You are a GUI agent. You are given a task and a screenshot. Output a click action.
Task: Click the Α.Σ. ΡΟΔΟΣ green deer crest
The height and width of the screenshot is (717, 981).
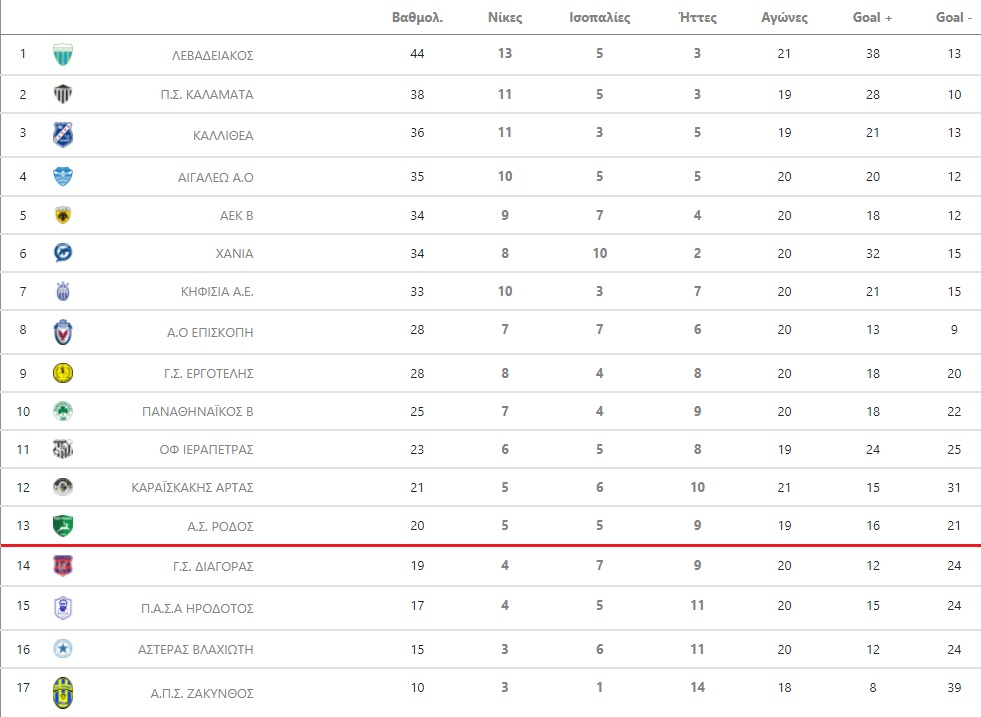coord(63,526)
